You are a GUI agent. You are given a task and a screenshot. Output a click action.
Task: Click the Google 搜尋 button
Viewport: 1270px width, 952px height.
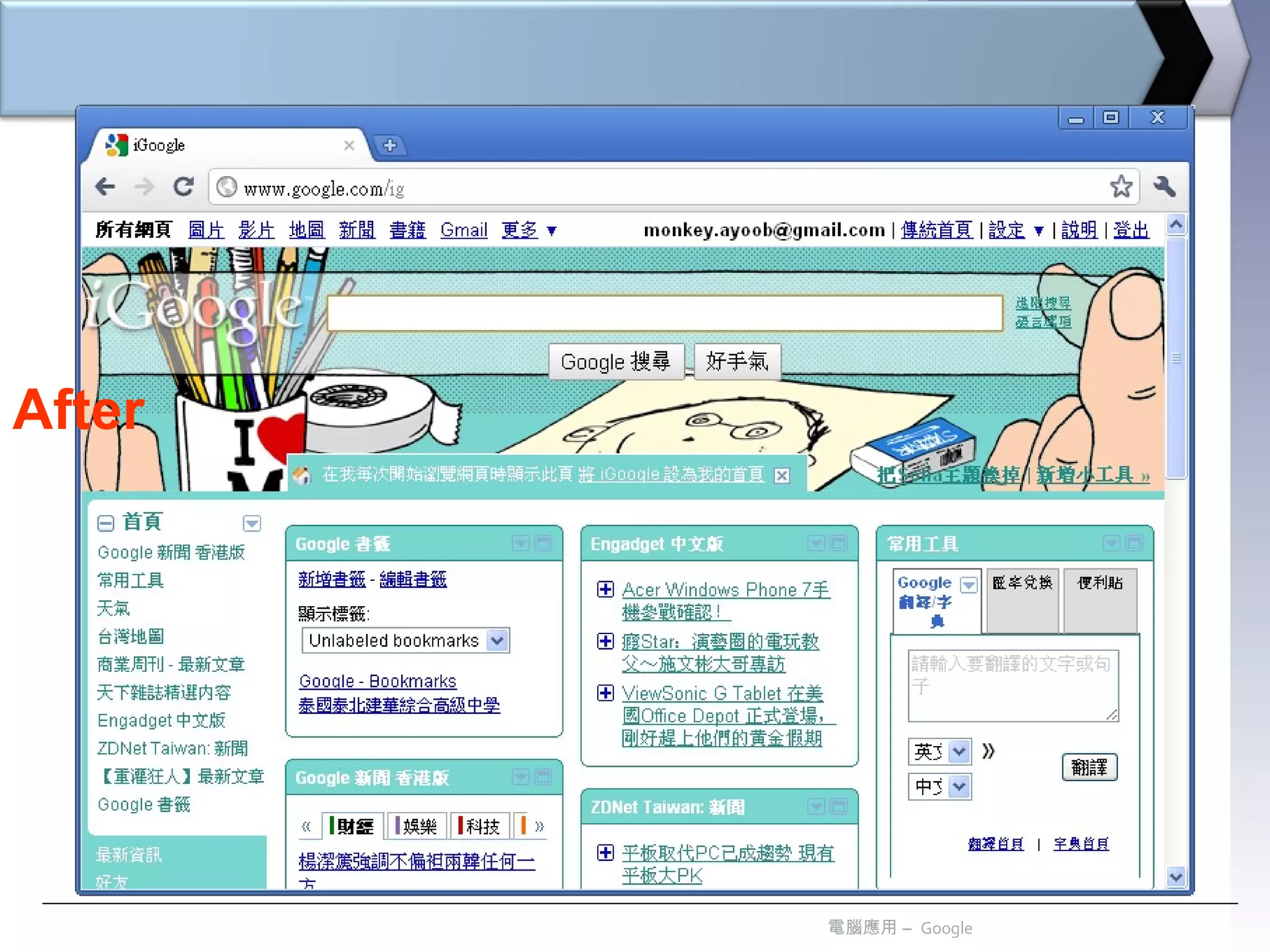pos(616,361)
